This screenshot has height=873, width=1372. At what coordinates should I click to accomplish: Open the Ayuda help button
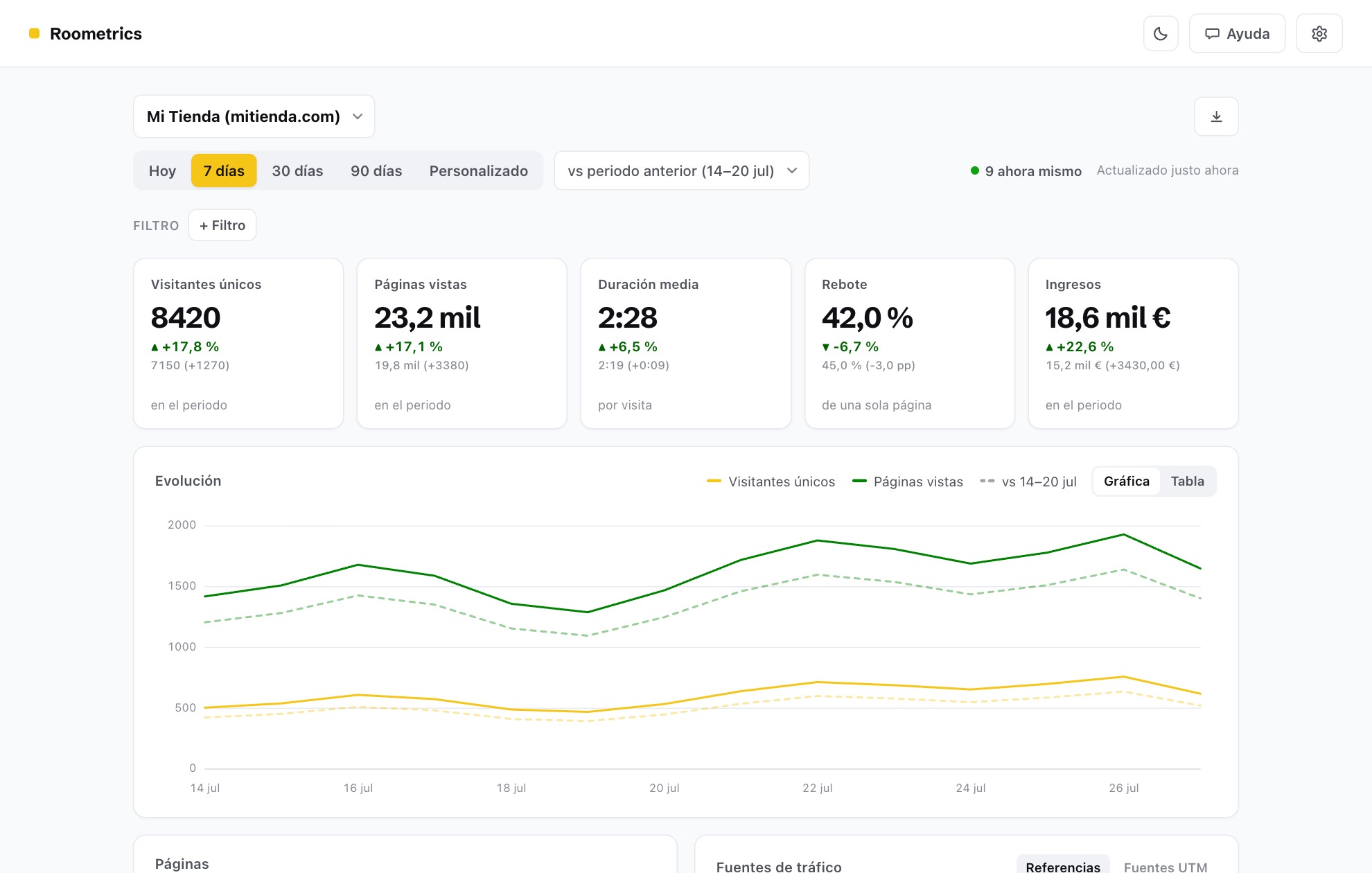pyautogui.click(x=1237, y=33)
